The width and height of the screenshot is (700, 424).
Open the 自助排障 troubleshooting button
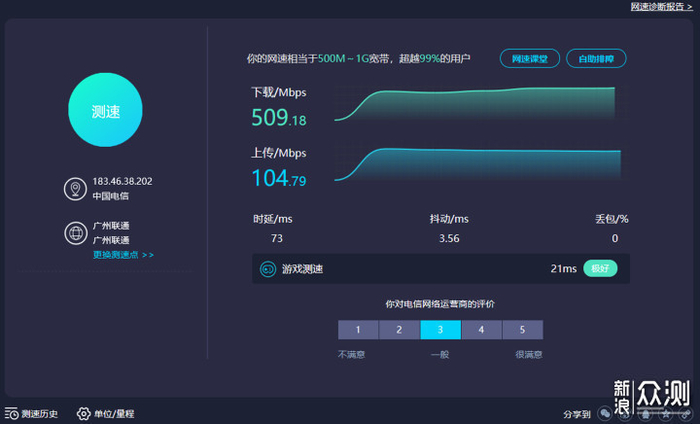point(596,59)
